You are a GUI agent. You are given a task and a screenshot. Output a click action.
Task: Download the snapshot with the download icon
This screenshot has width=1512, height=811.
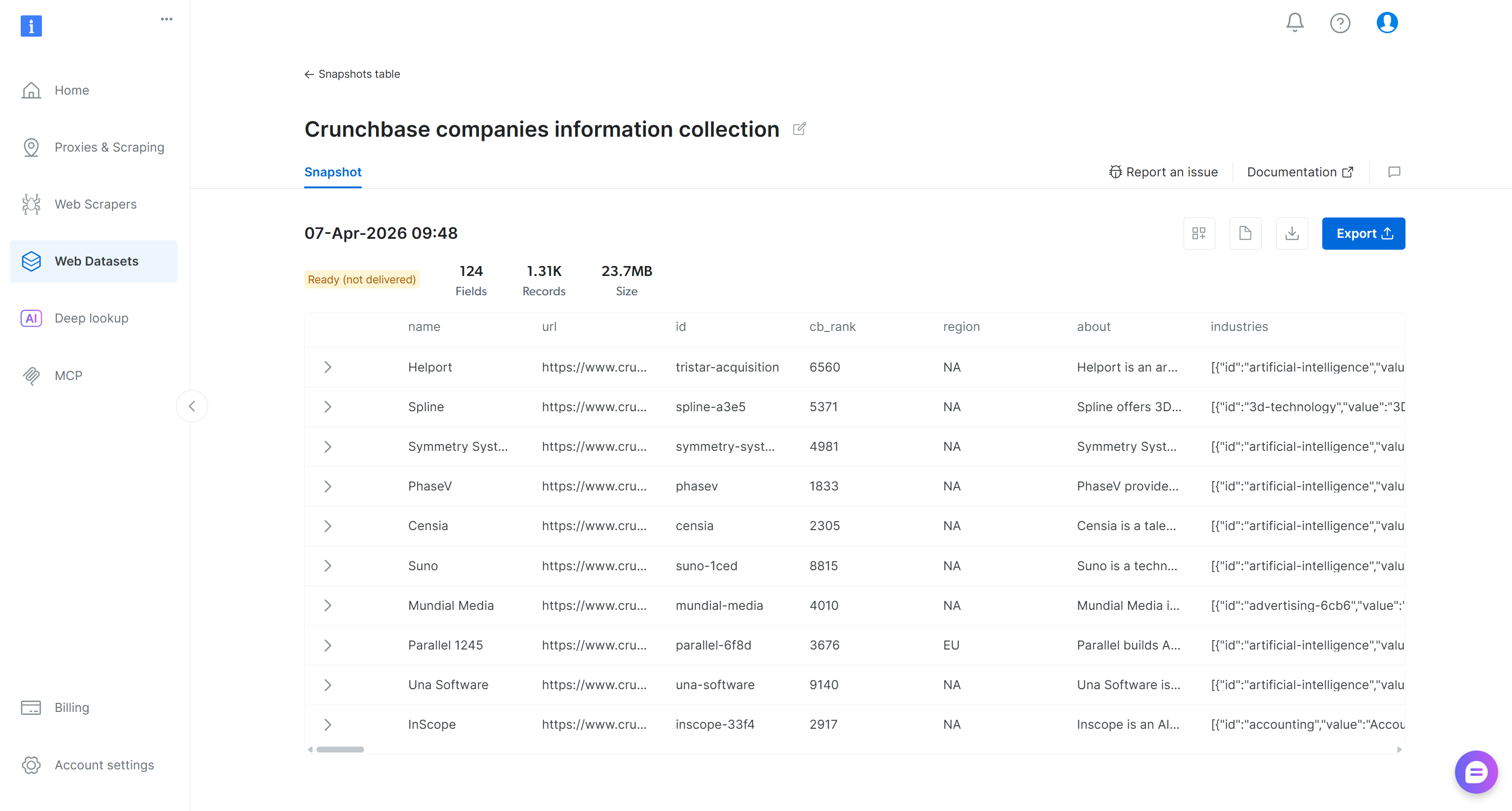click(x=1292, y=233)
